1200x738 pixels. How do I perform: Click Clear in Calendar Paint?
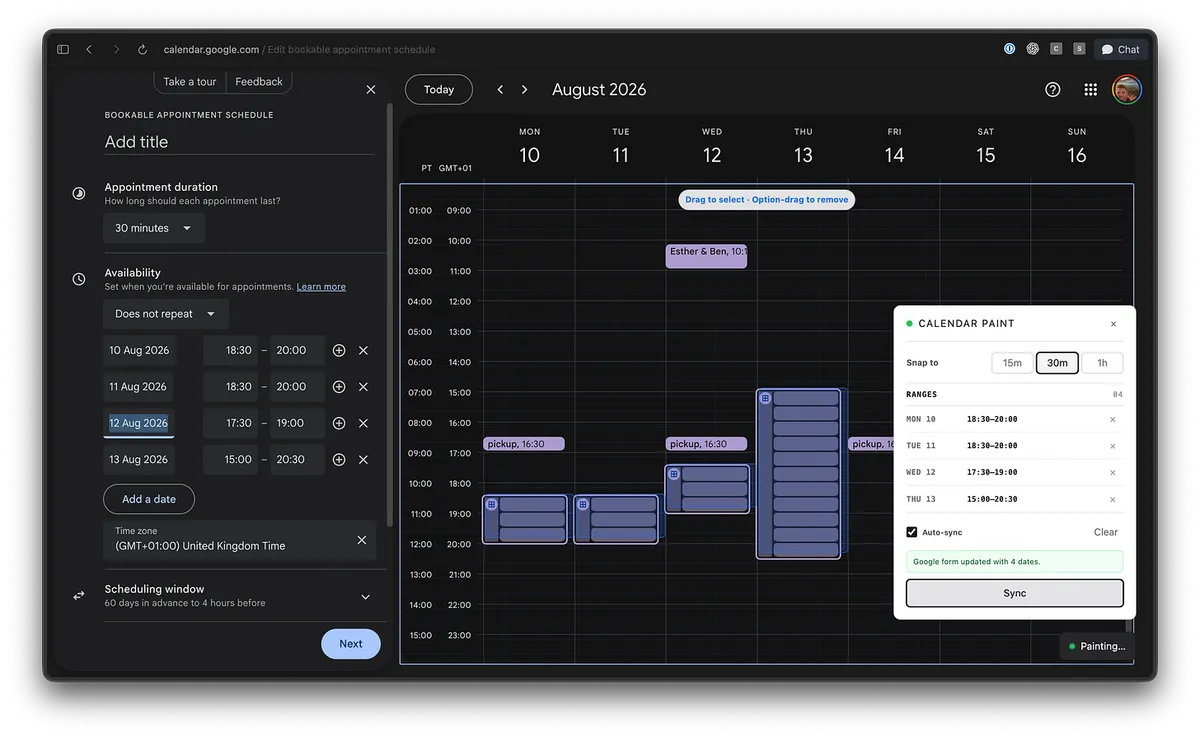point(1106,532)
